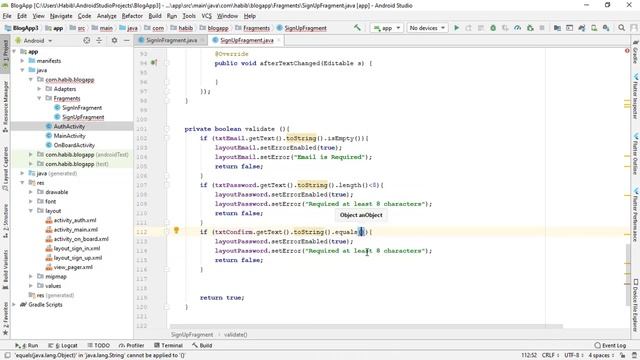This screenshot has height=360, width=640.
Task: Click the Make Project hammer icon
Action: pyautogui.click(x=357, y=28)
